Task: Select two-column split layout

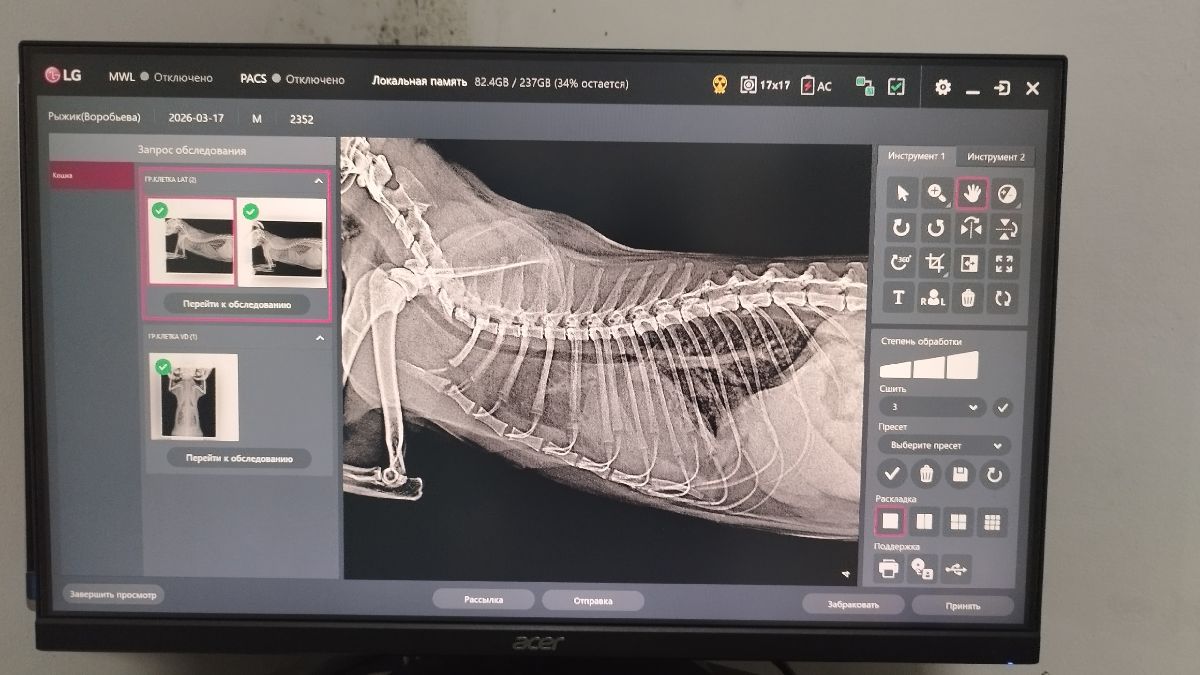Action: click(x=925, y=521)
